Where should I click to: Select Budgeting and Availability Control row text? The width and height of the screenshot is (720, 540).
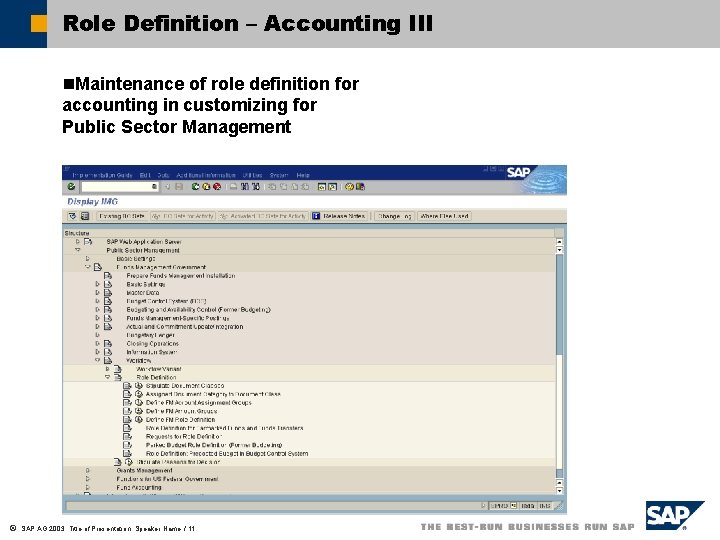pyautogui.click(x=198, y=309)
